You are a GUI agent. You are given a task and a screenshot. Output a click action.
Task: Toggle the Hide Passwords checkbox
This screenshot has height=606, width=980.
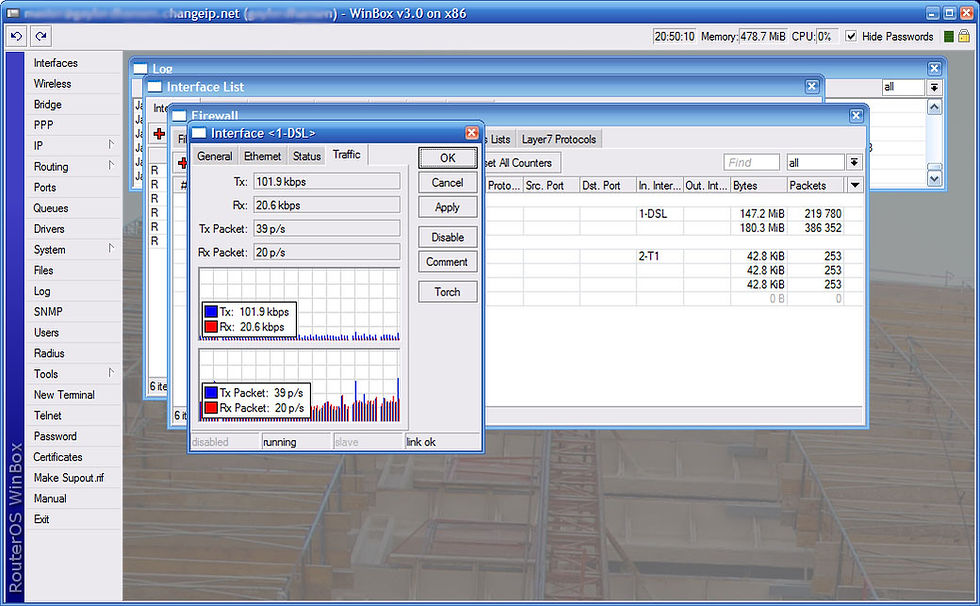(x=851, y=36)
